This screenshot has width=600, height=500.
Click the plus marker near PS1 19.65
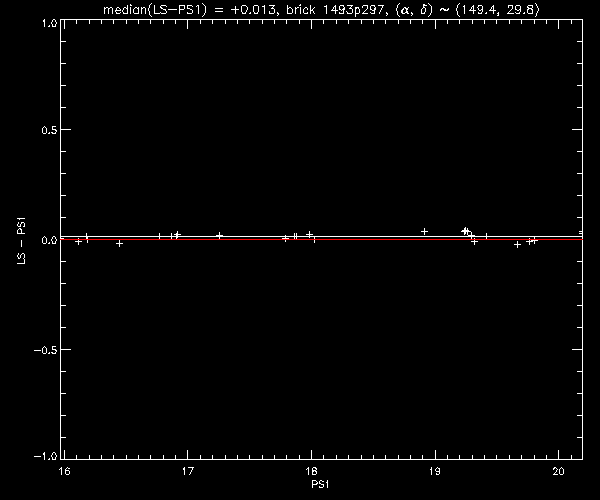517,244
